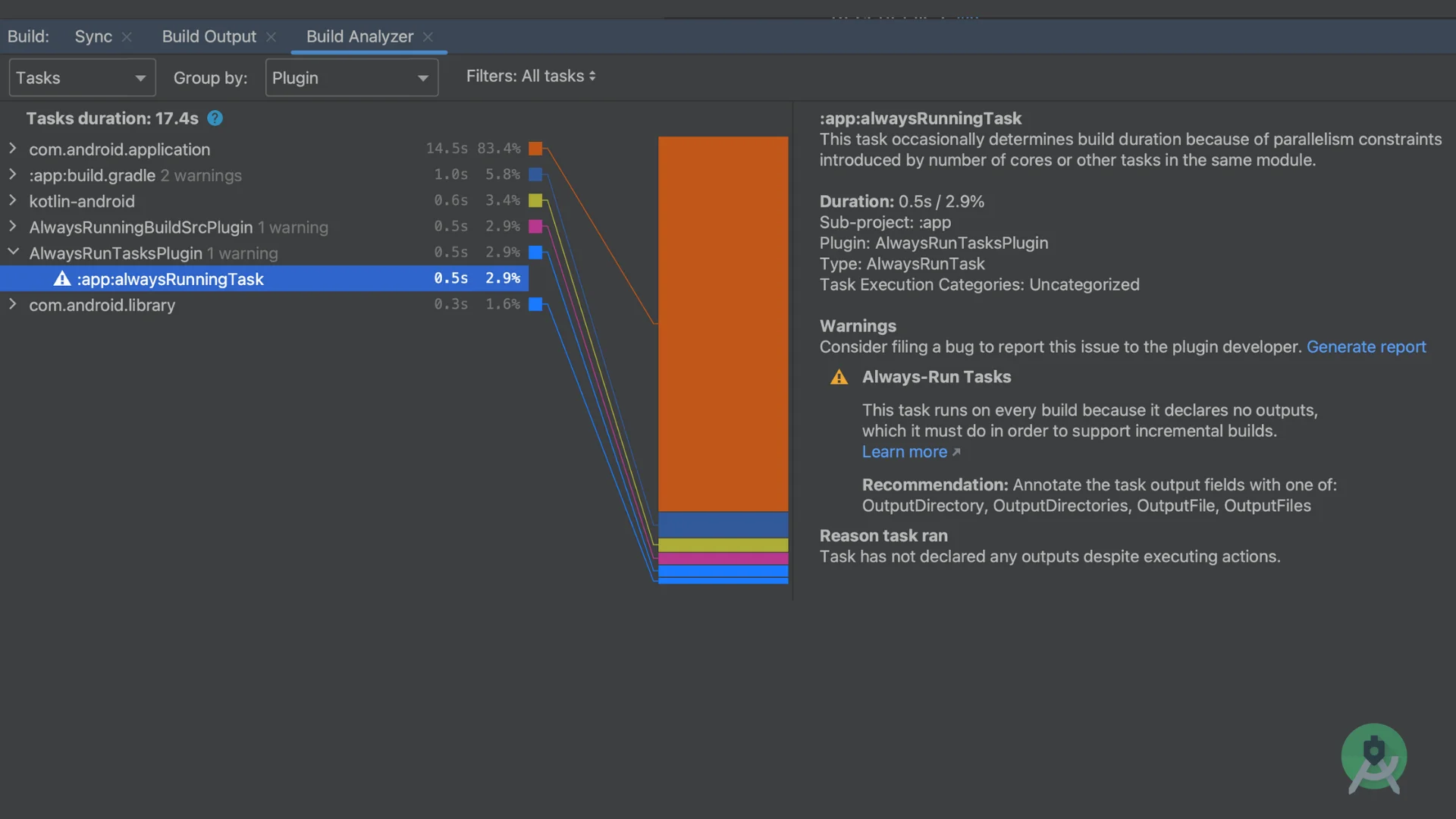
Task: Select the :app:alwaysRunningTask row
Action: 264,278
